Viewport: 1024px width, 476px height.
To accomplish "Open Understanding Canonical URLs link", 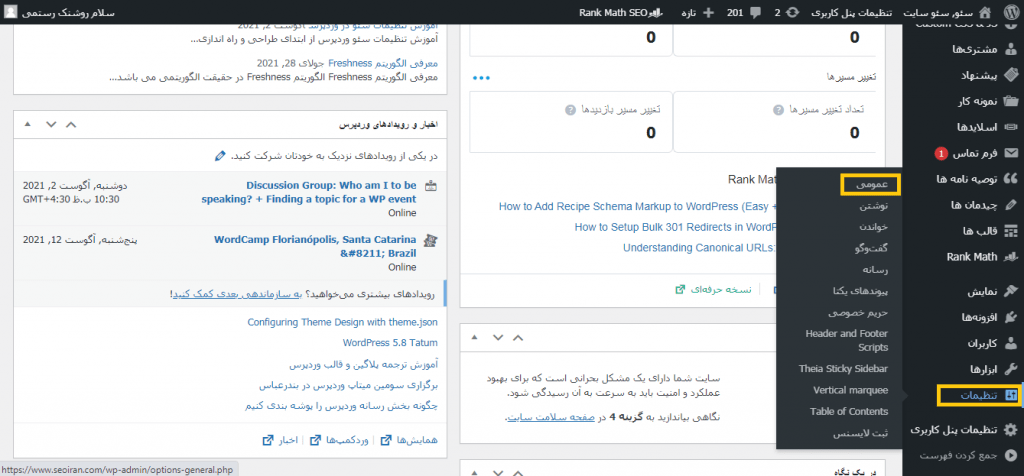I will tap(700, 248).
